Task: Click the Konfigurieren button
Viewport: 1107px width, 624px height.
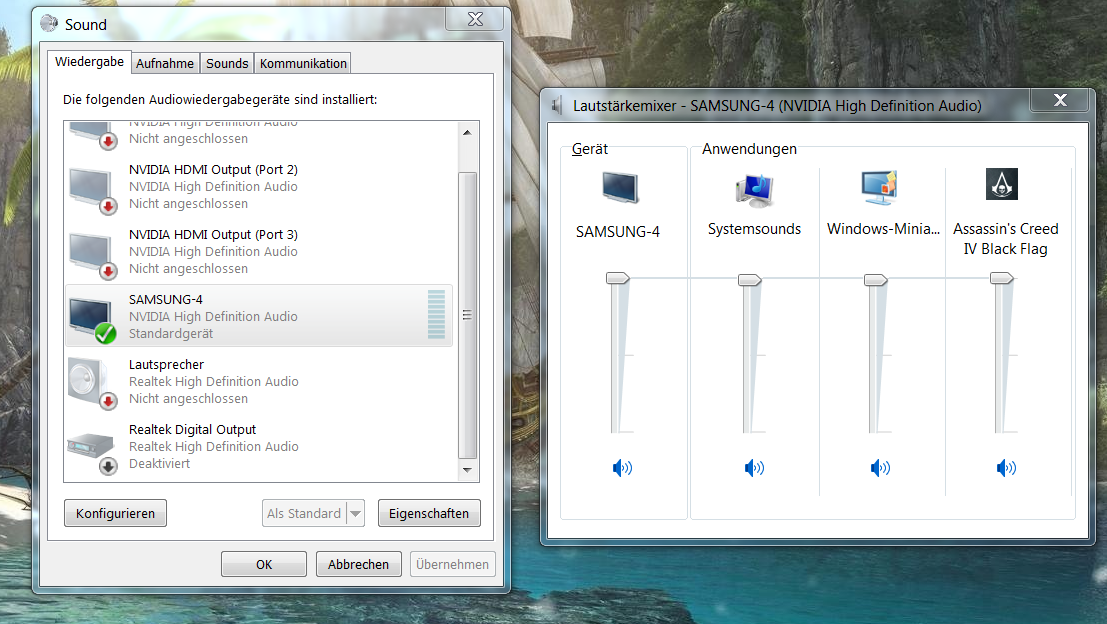Action: pyautogui.click(x=115, y=513)
